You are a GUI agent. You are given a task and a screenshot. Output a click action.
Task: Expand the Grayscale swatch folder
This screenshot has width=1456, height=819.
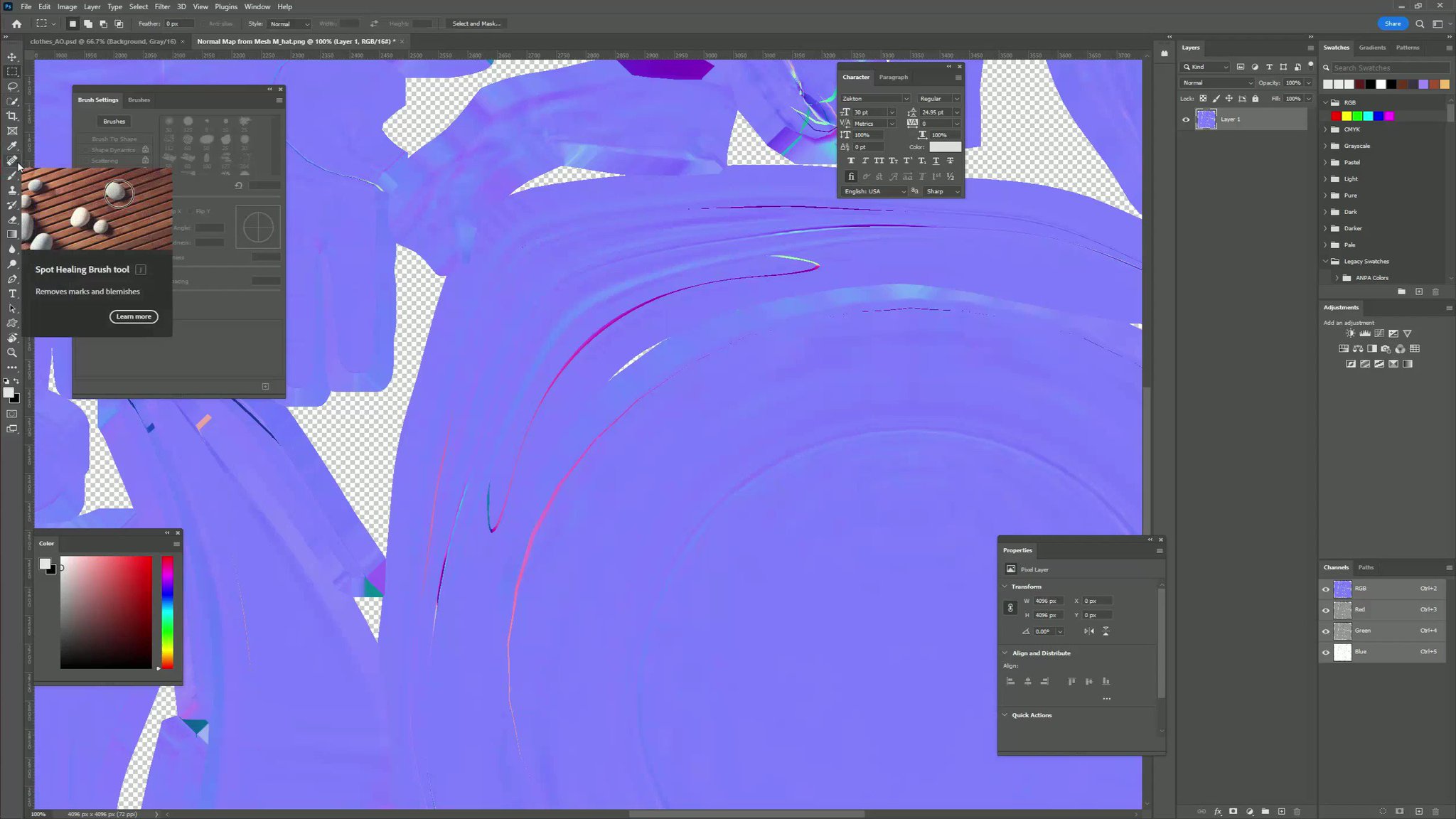click(1326, 146)
